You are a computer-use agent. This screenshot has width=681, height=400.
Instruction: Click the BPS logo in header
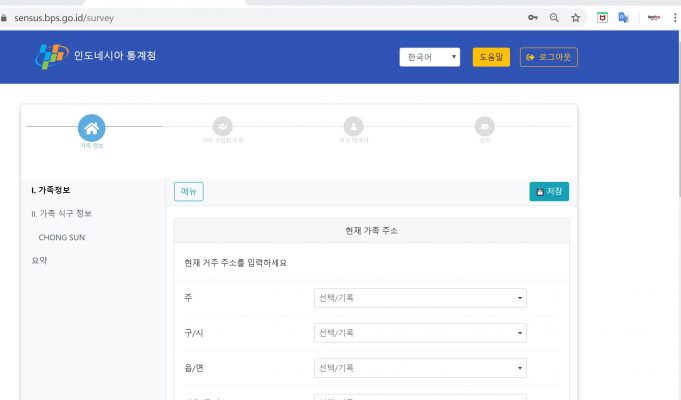pyautogui.click(x=52, y=57)
